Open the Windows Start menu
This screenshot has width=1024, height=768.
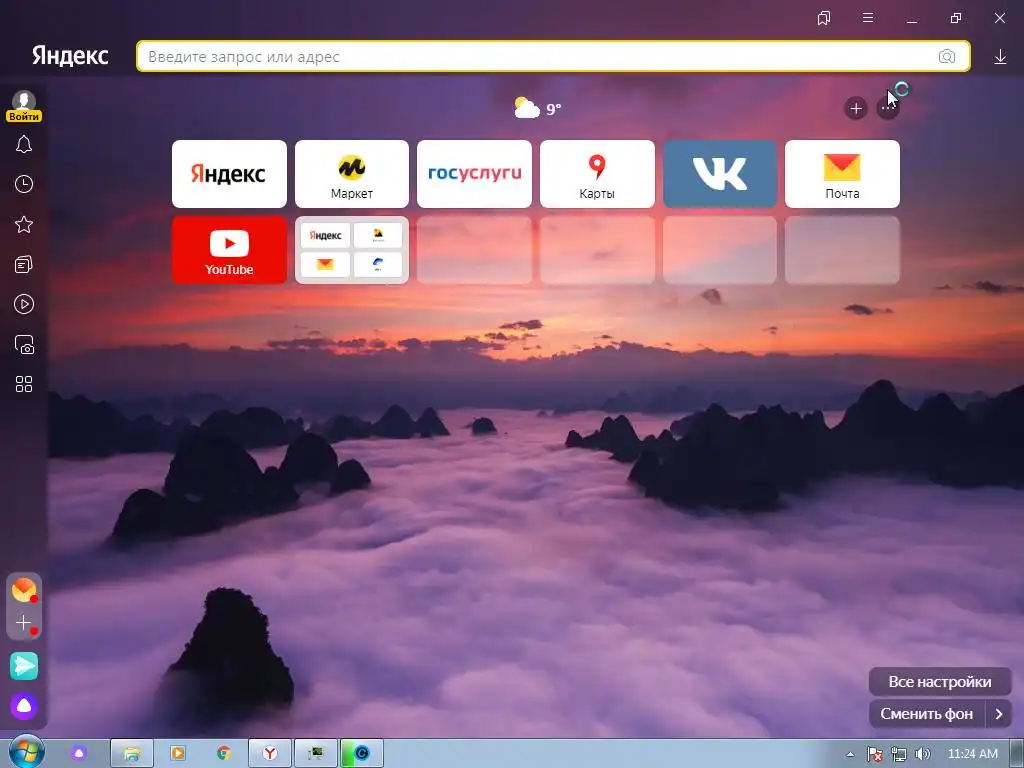point(26,753)
